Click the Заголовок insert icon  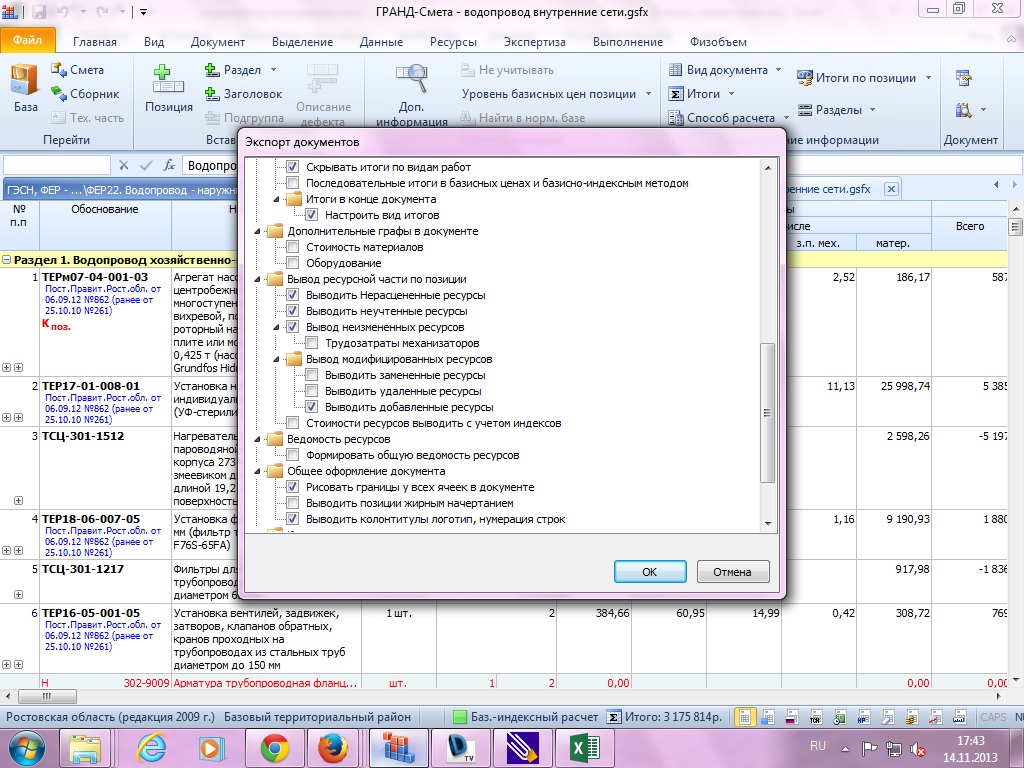(243, 94)
